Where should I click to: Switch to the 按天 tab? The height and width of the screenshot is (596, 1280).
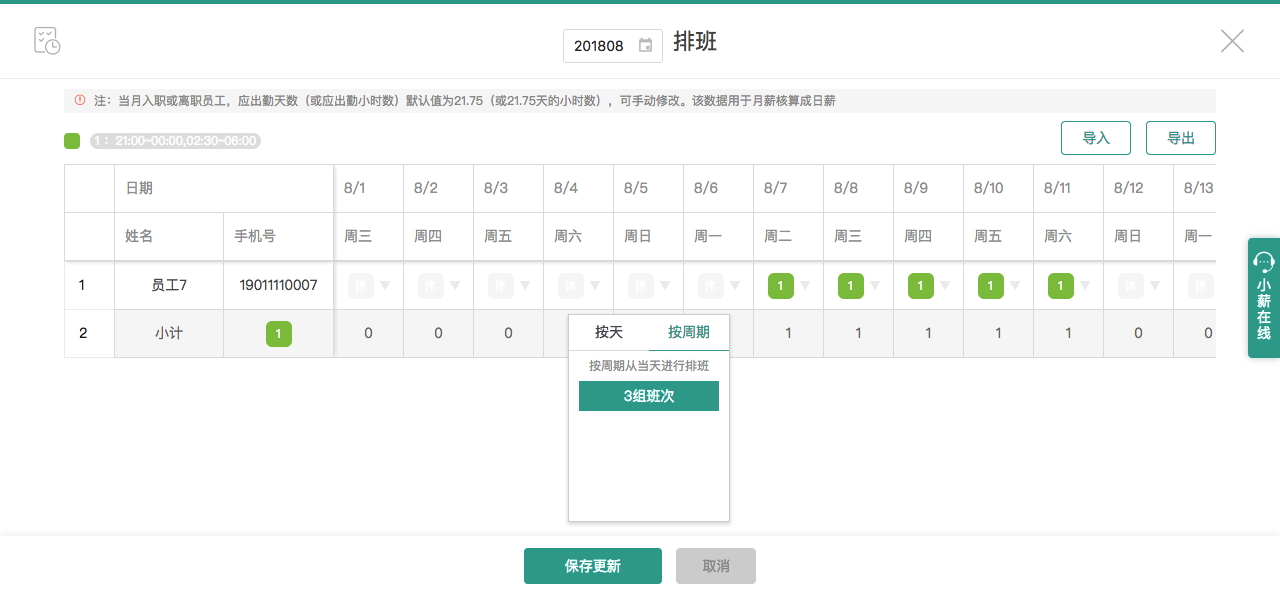tap(609, 332)
